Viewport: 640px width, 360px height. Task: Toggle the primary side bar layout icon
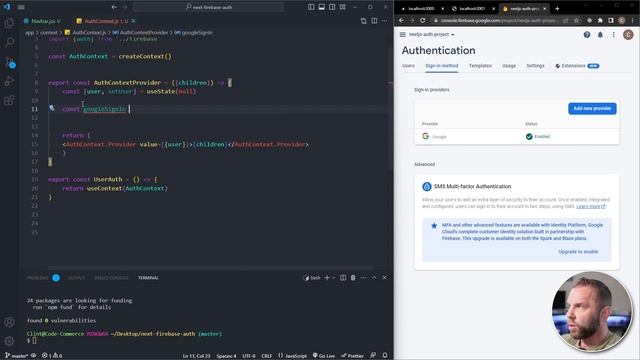tap(311, 7)
